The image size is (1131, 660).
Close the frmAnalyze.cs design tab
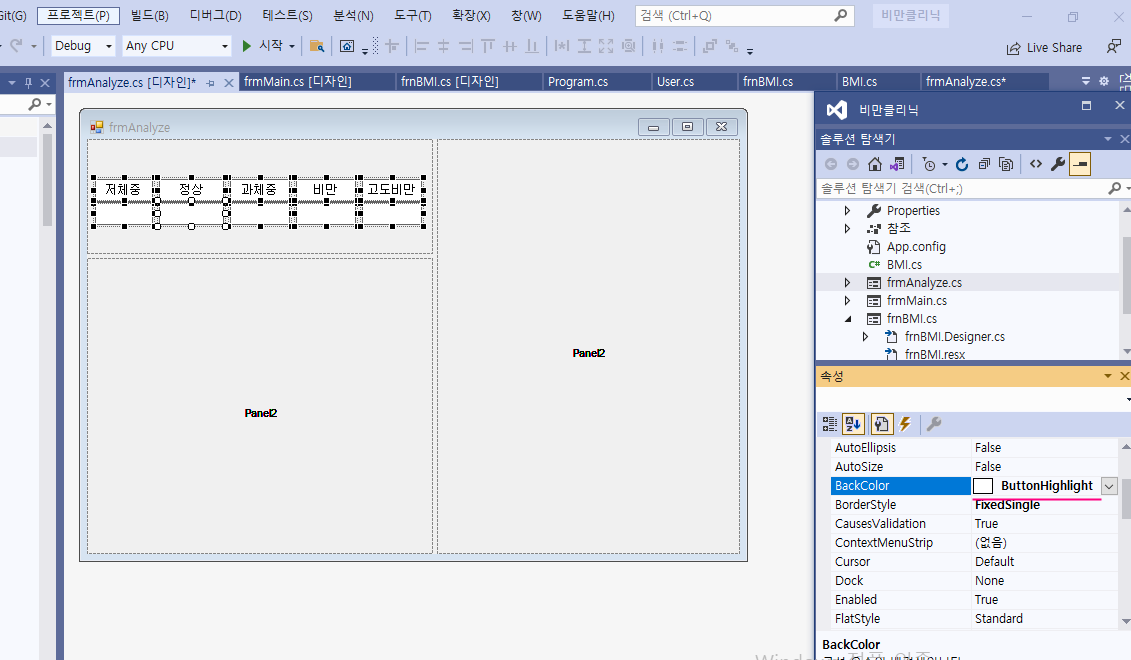click(x=229, y=84)
